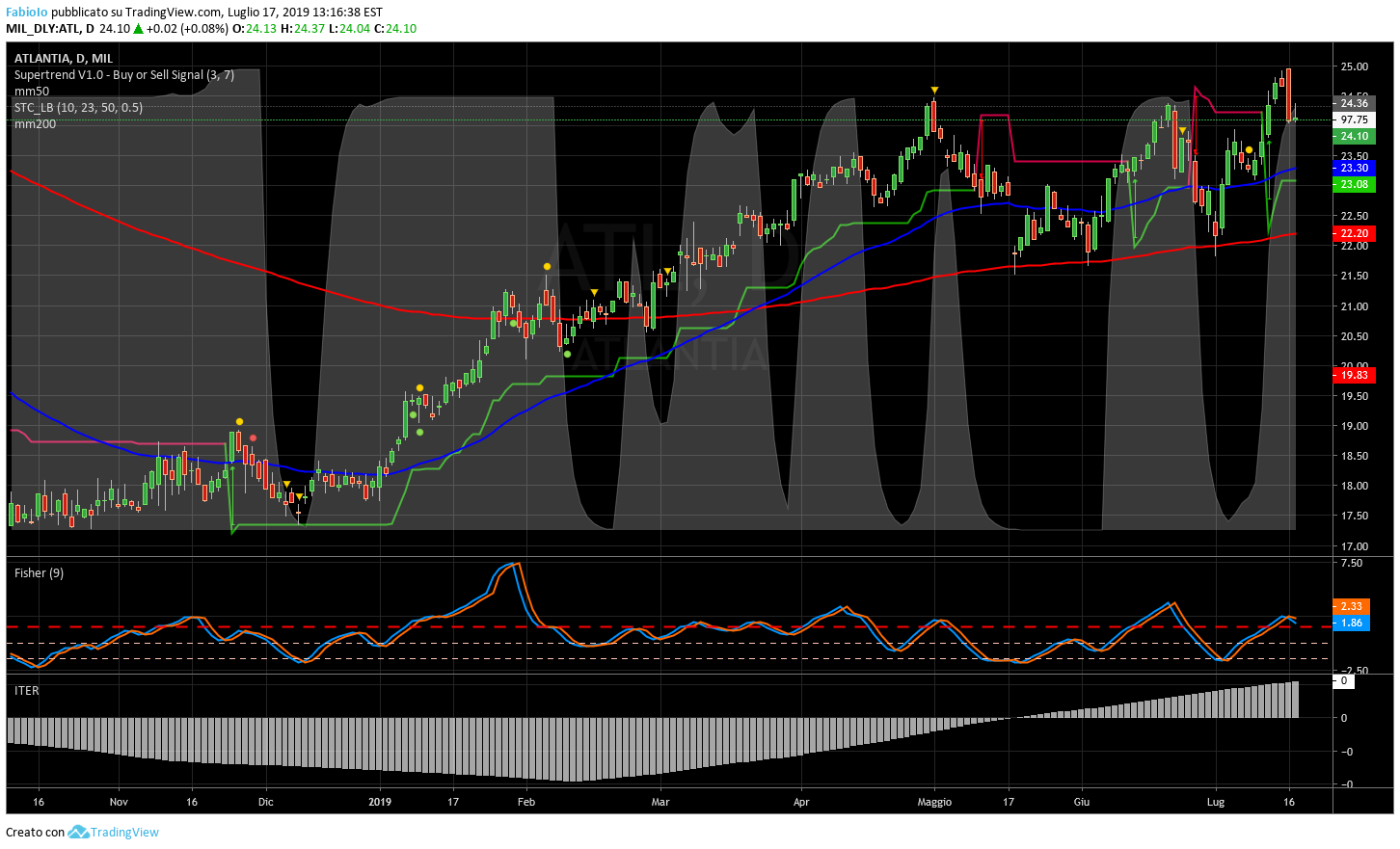Open the FabioIo author link

pos(27,13)
